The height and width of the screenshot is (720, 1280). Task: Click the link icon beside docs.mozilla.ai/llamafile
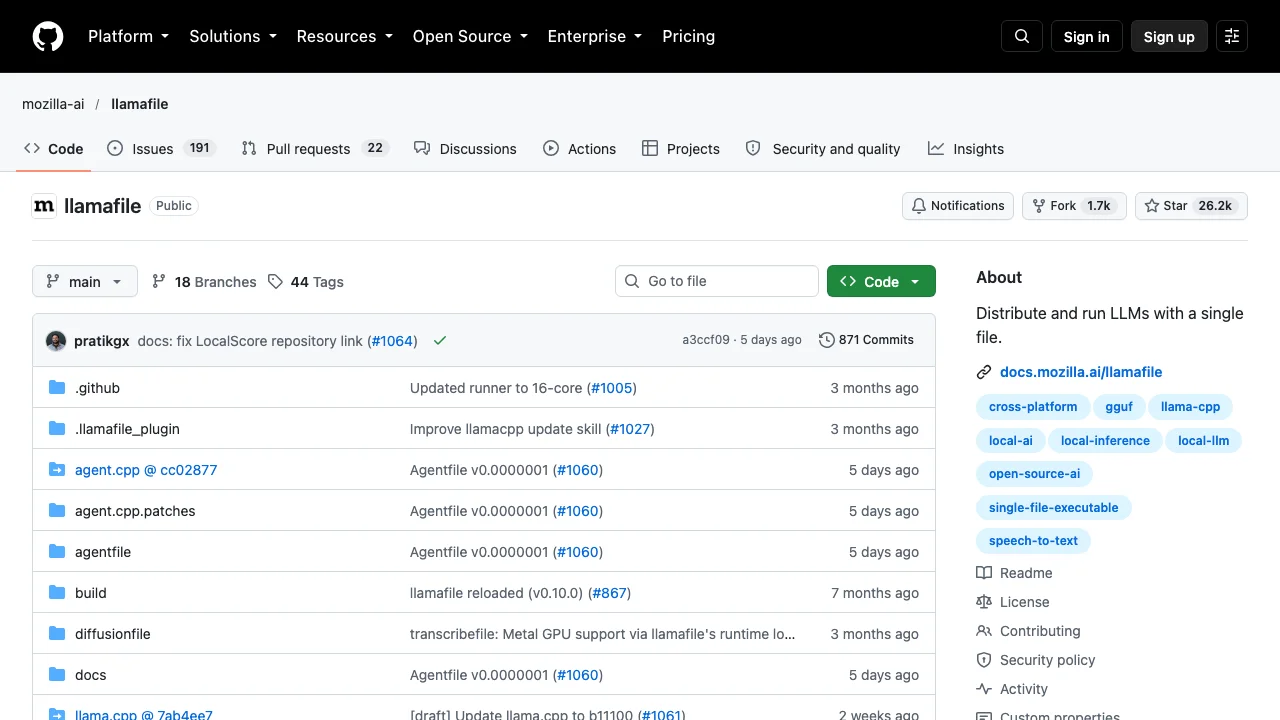coord(984,372)
